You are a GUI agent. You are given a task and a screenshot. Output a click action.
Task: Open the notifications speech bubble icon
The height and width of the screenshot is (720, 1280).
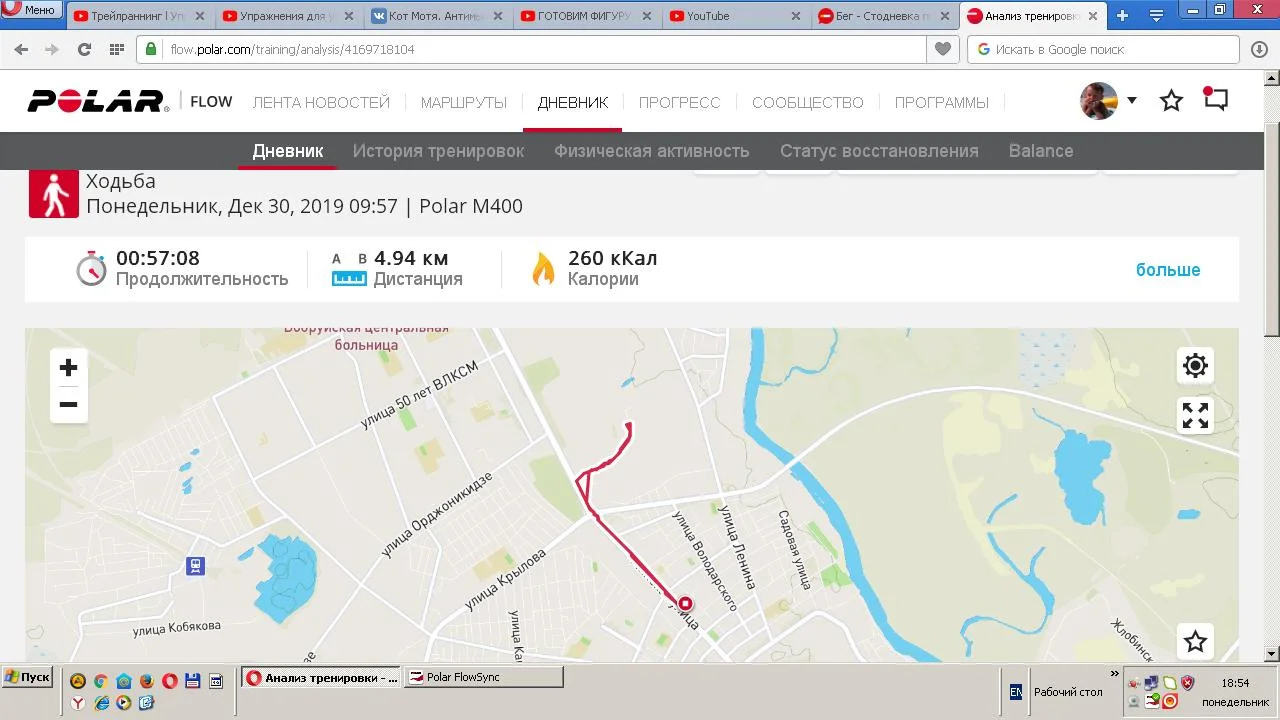pos(1215,100)
